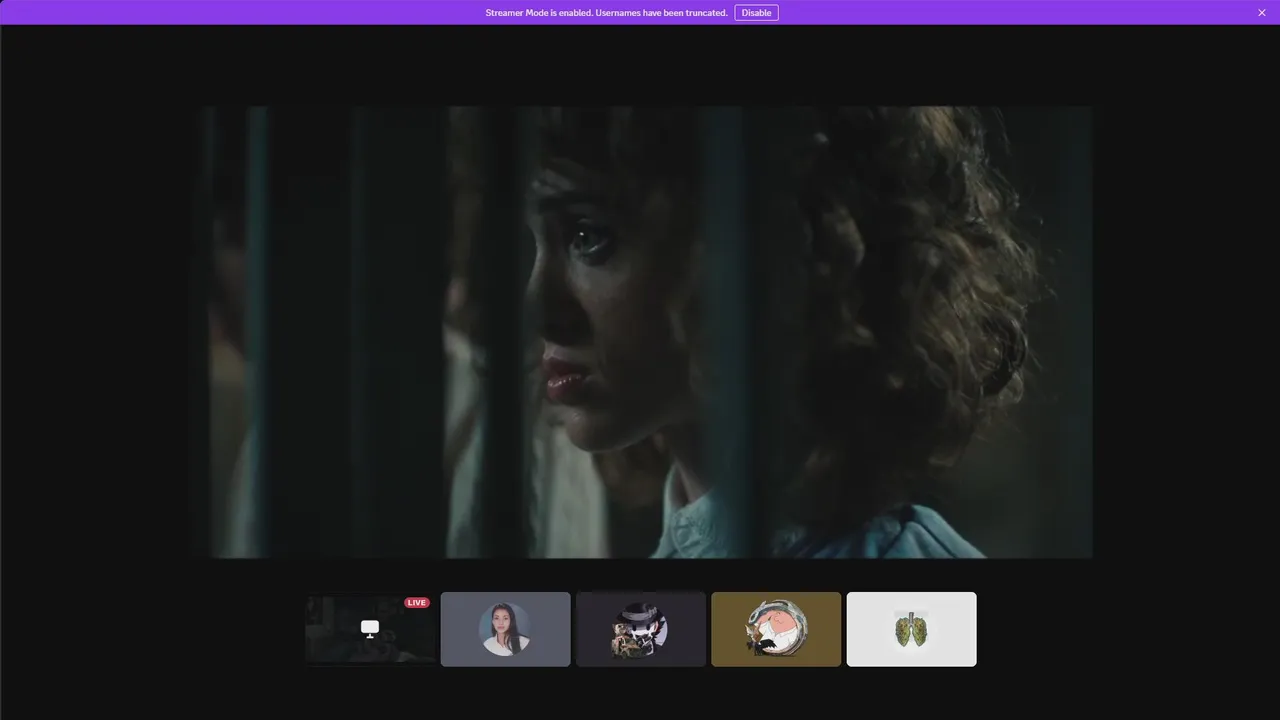Select the participant tile with hat-wearing character avatar
1280x720 pixels.
pyautogui.click(x=640, y=629)
